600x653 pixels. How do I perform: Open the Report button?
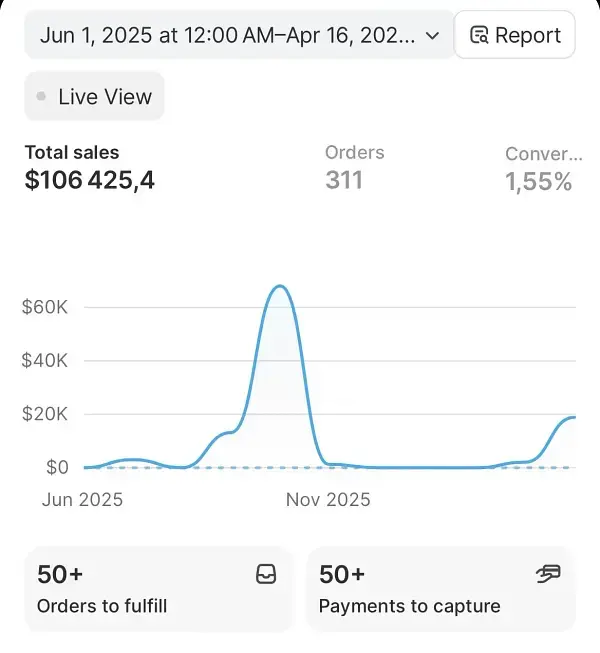point(515,35)
